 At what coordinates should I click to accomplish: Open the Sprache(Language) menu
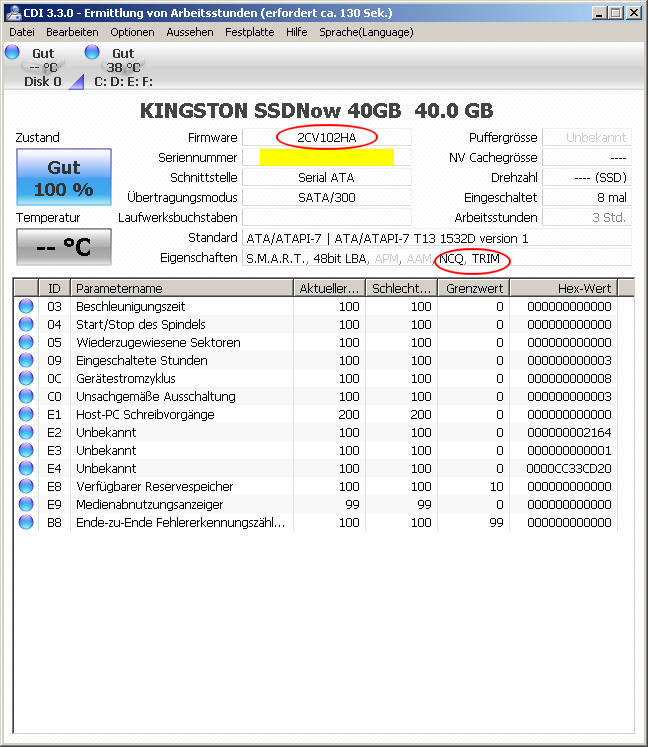pos(366,32)
